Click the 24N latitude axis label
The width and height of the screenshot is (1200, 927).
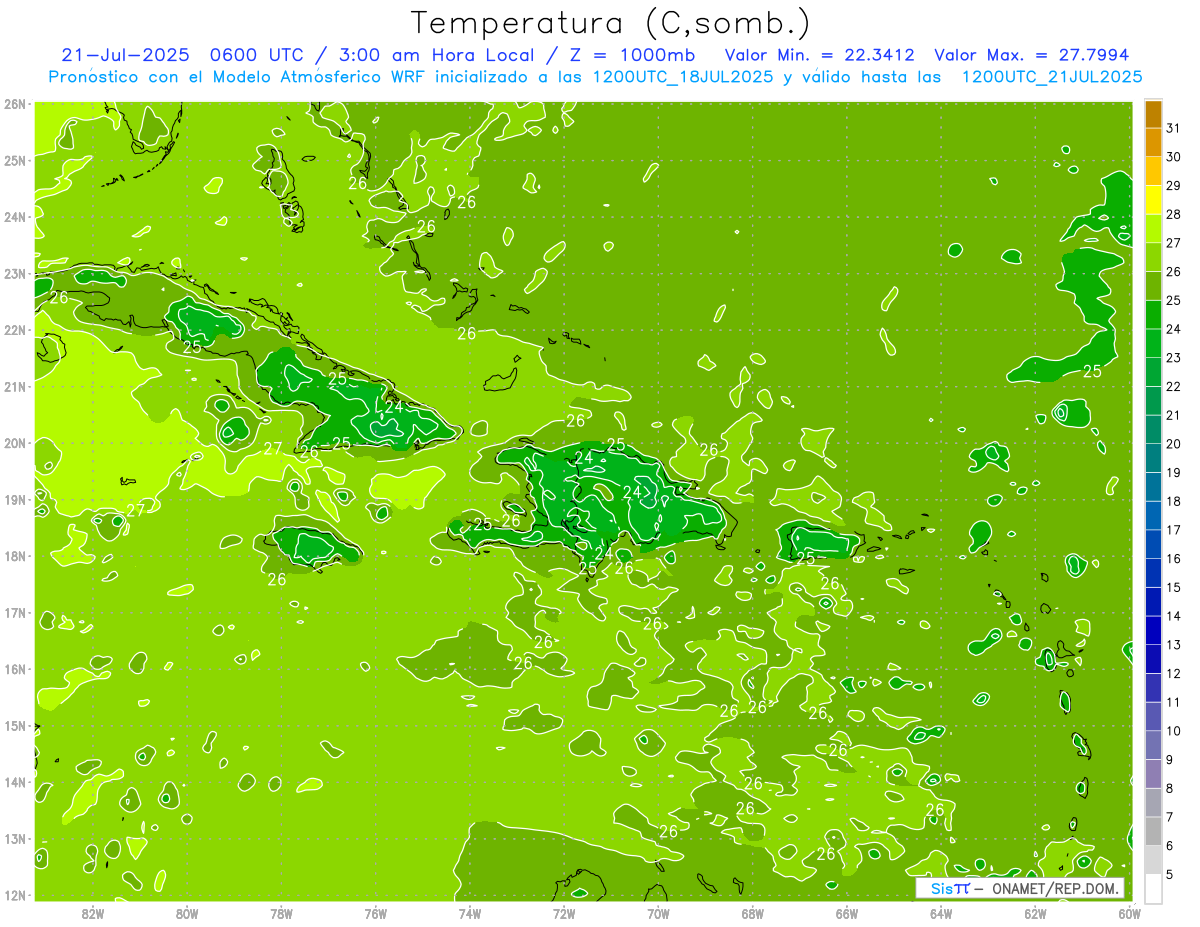pos(14,217)
